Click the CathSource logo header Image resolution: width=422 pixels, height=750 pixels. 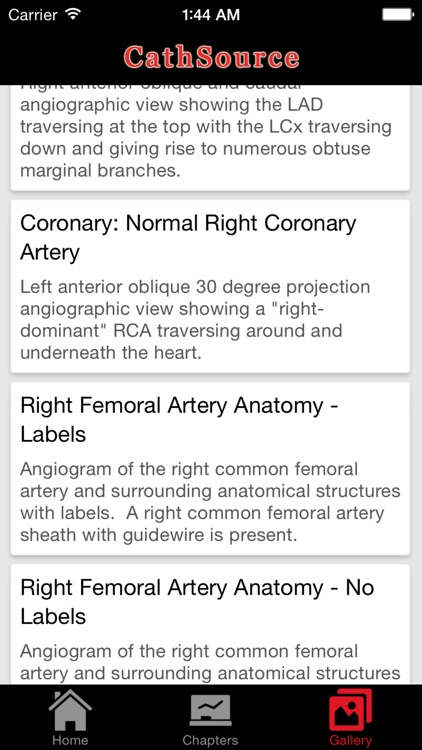click(211, 57)
